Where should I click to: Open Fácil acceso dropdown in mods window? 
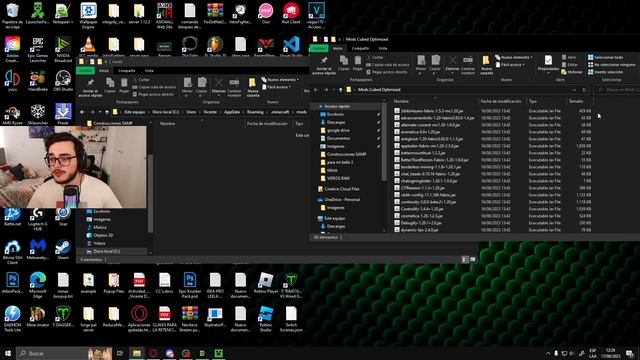point(277,87)
